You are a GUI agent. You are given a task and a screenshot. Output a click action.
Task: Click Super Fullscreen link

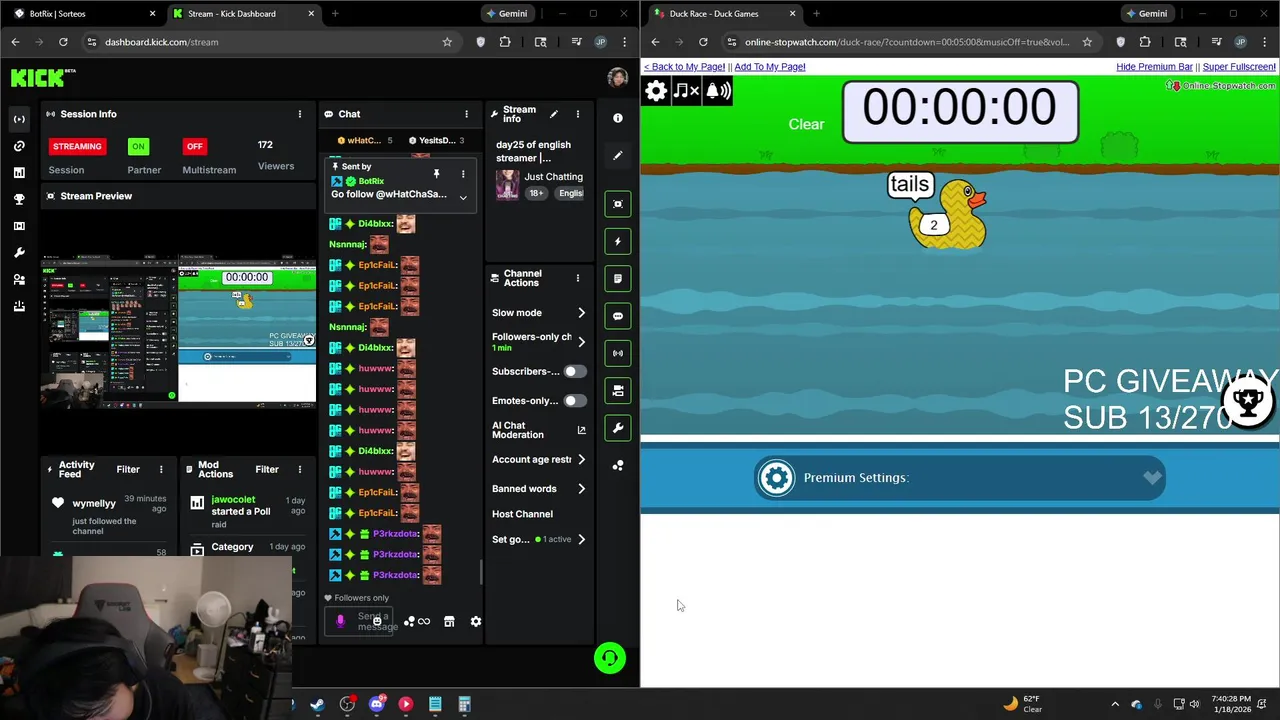point(1239,67)
